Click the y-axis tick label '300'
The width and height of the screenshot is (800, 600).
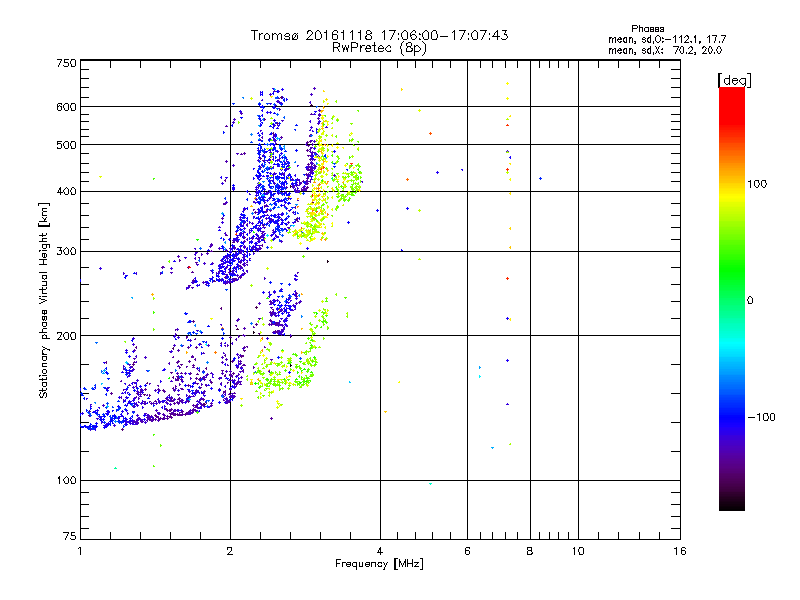66,252
